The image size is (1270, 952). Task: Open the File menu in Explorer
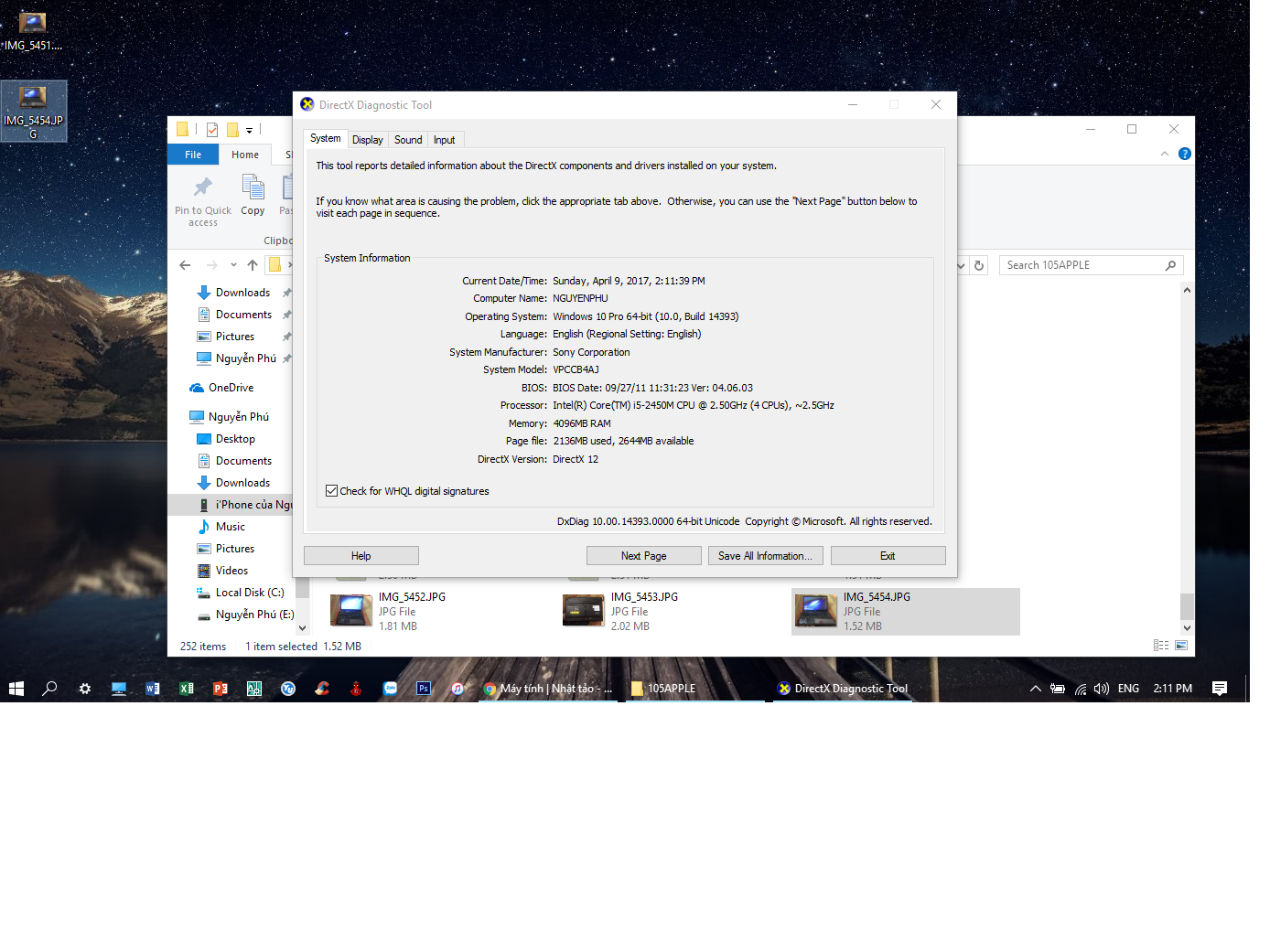193,155
